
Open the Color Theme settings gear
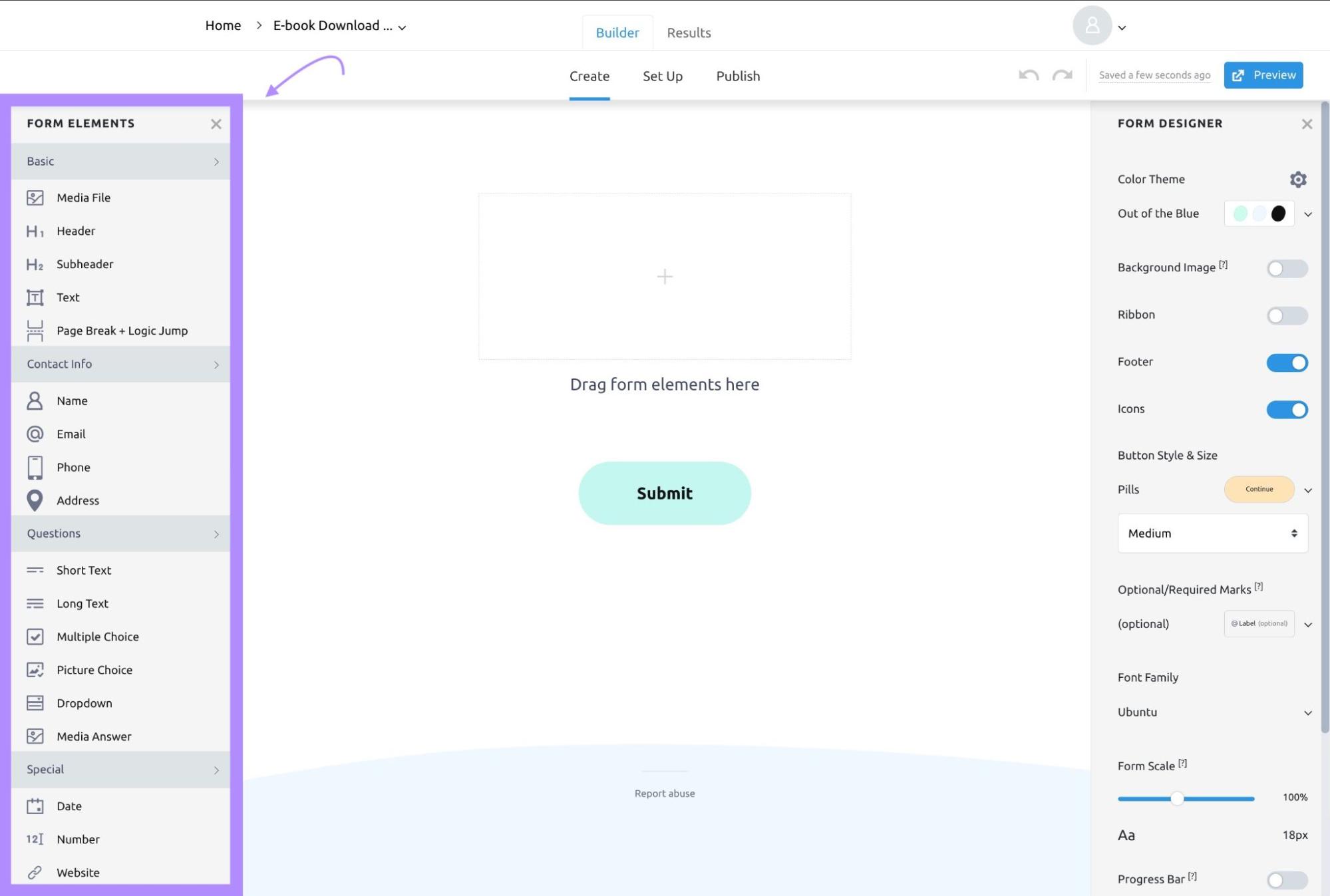pyautogui.click(x=1298, y=179)
